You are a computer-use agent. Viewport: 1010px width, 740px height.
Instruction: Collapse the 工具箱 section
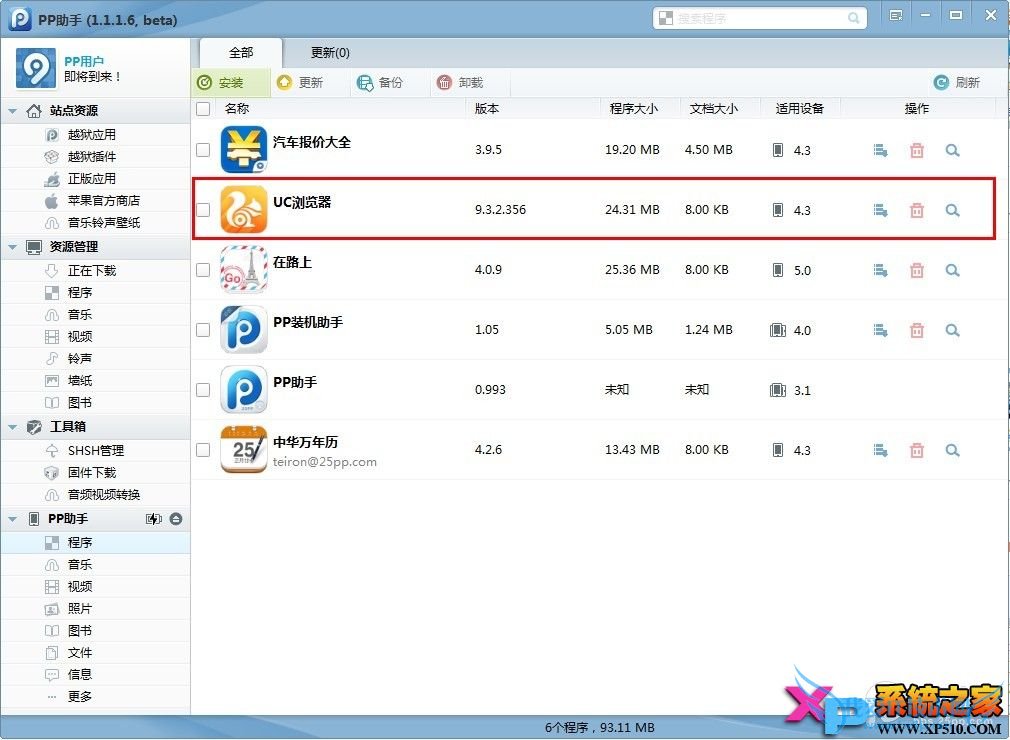[x=12, y=427]
